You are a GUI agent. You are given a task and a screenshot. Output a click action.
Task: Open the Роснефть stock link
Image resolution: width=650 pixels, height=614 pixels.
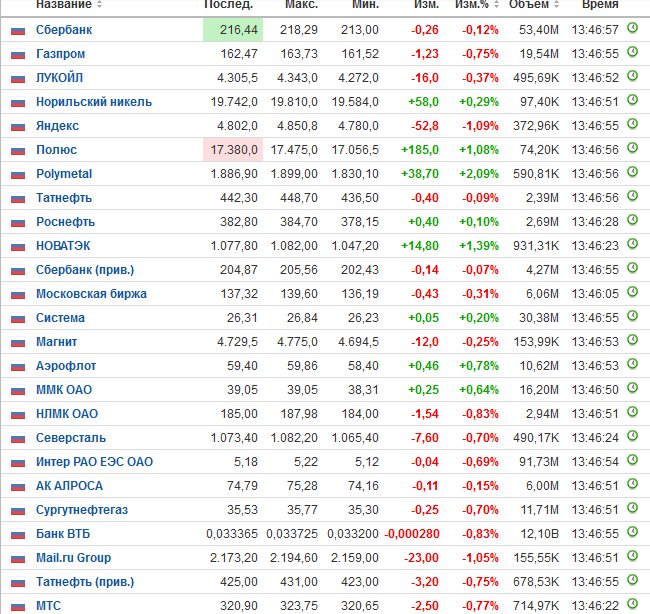(65, 222)
